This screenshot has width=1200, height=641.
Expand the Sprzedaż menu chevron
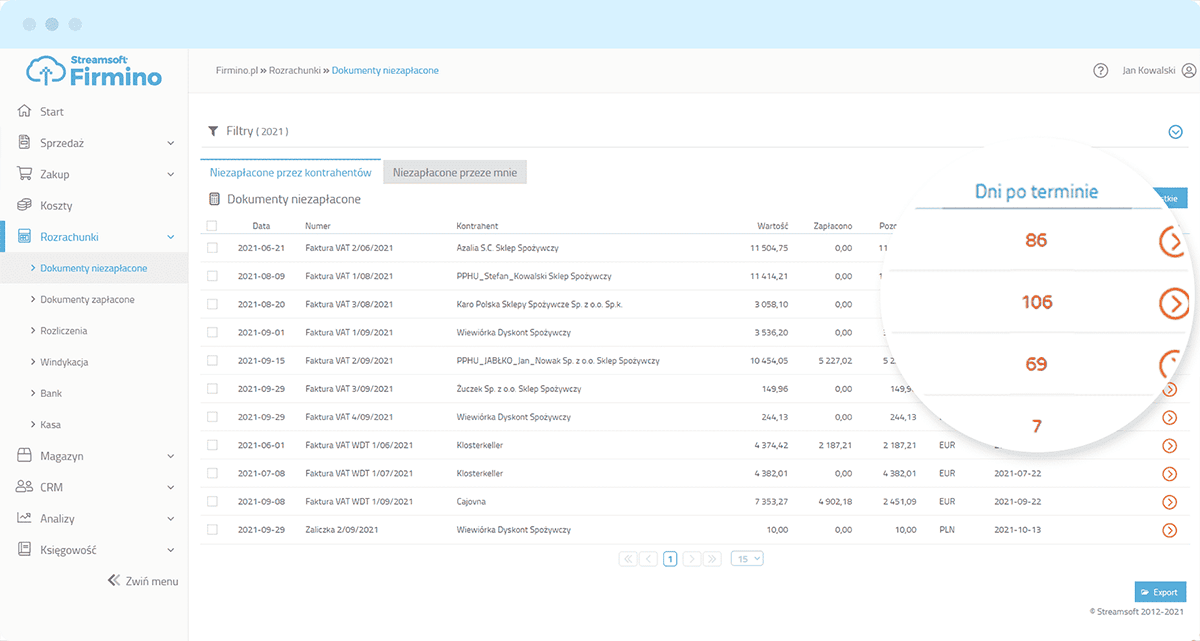[171, 143]
